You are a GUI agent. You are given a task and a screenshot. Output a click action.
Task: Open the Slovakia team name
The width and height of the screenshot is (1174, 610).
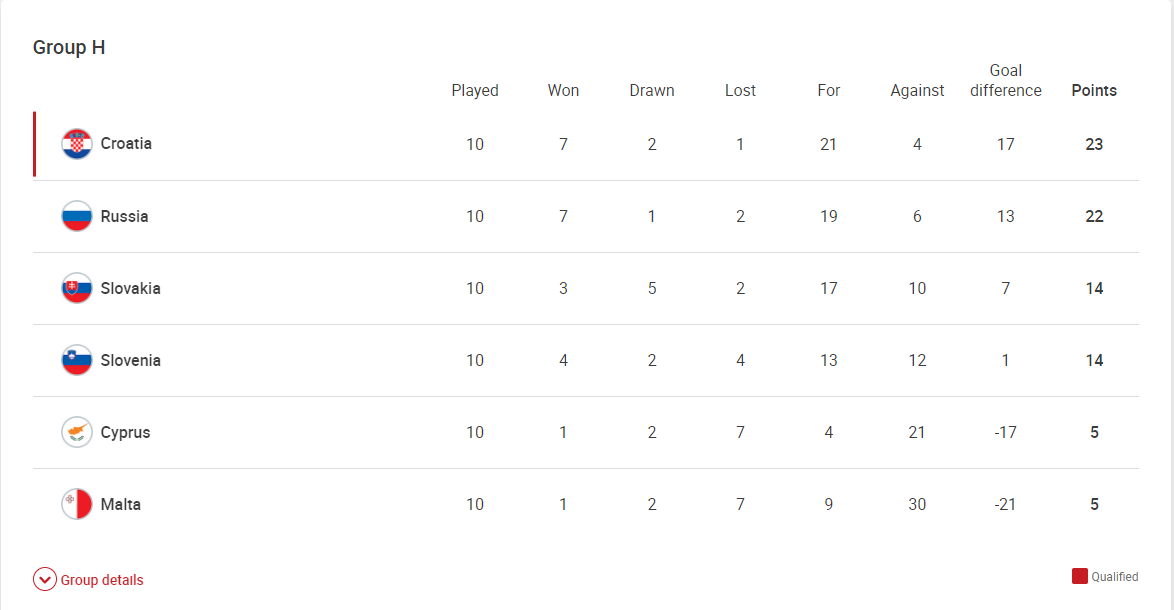pos(130,288)
